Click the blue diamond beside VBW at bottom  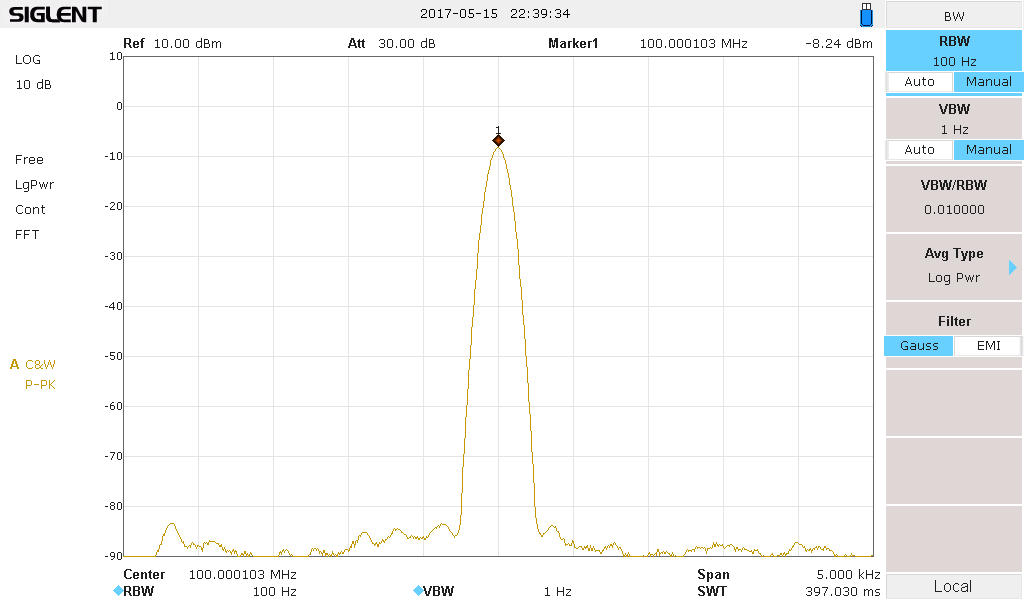tap(417, 591)
